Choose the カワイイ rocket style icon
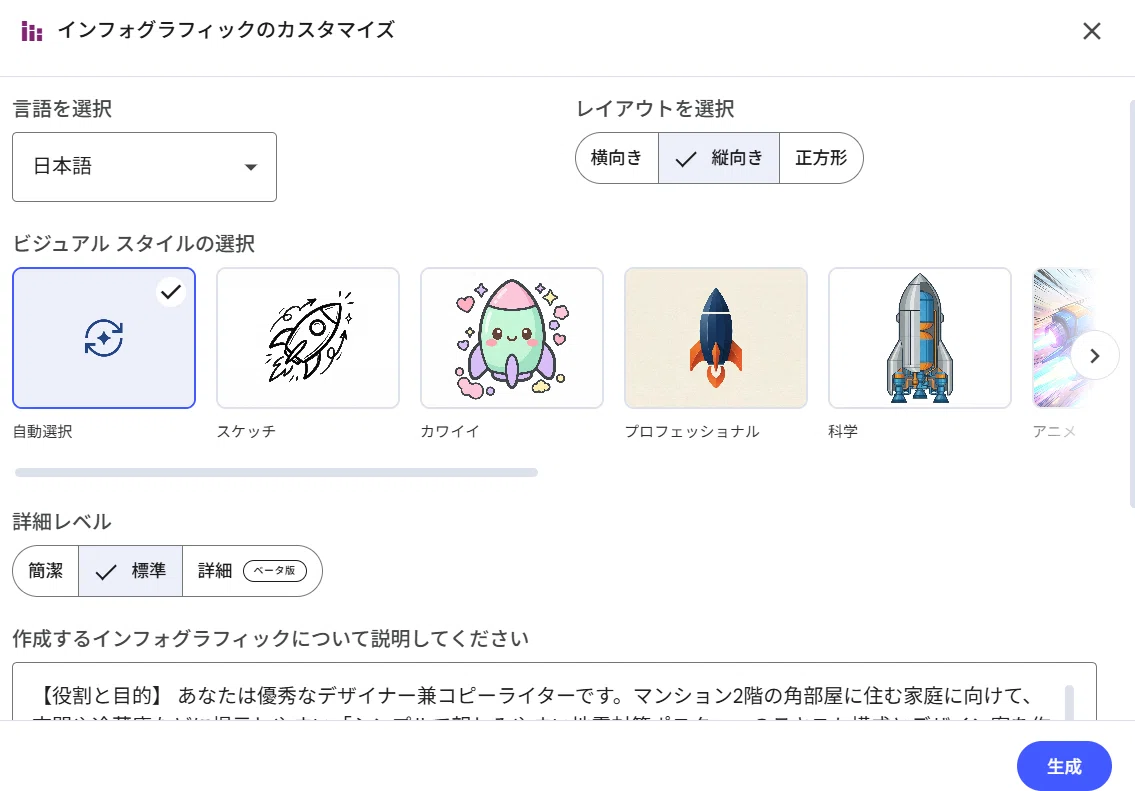This screenshot has width=1135, height=791. 512,338
